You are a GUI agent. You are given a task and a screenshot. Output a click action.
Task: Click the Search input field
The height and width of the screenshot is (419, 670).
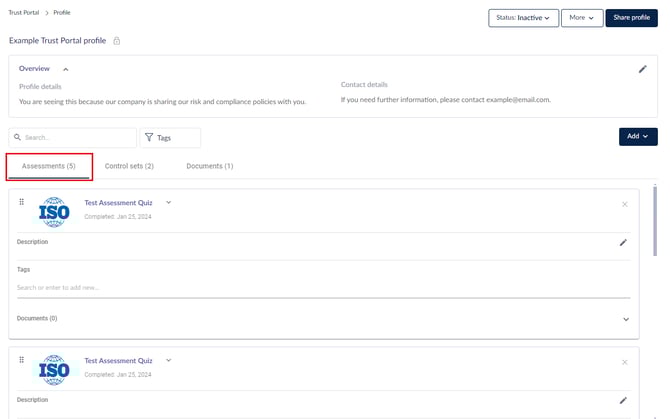[x=74, y=138]
